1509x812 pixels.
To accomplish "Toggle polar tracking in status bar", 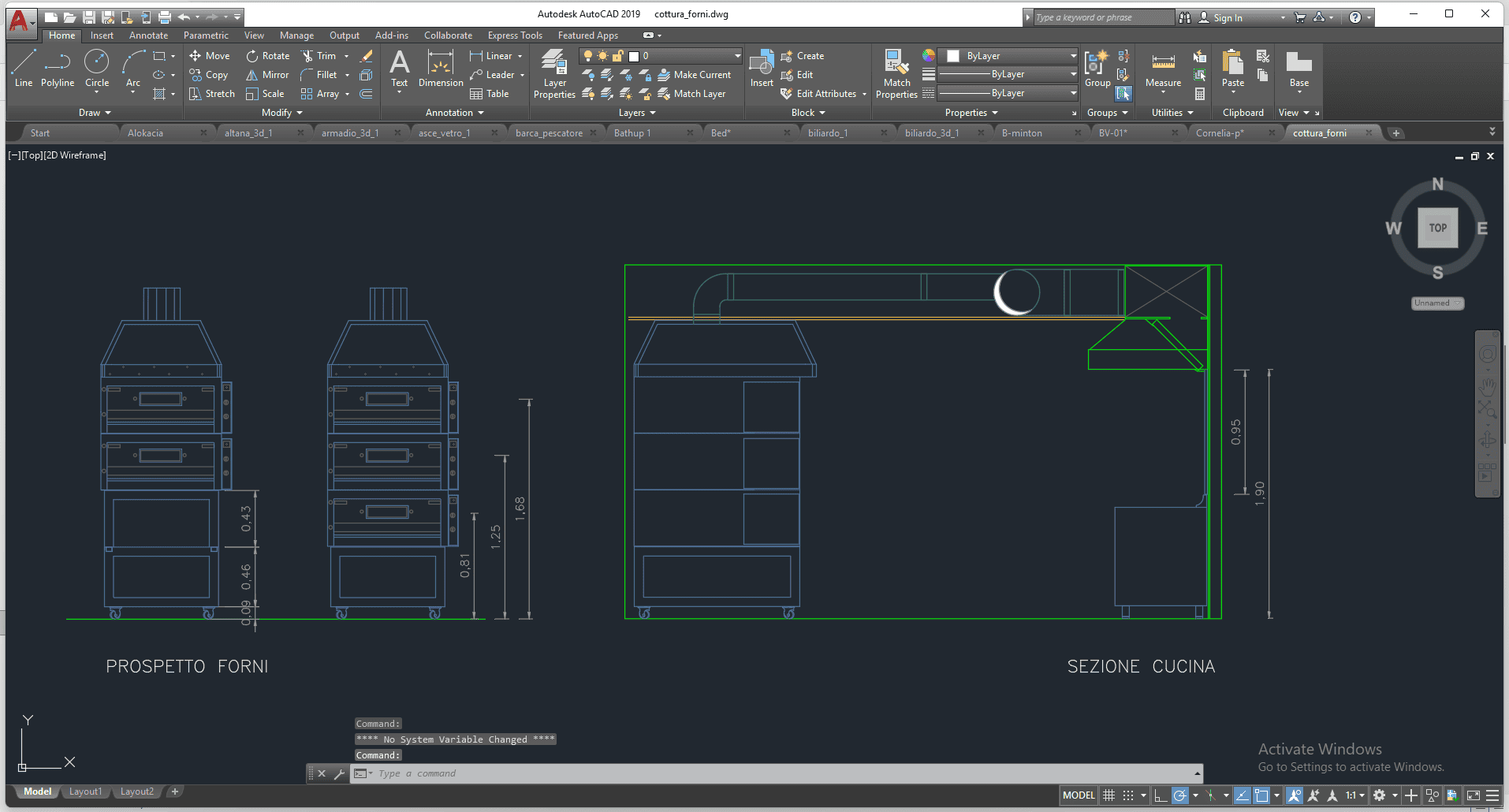I will (1179, 795).
